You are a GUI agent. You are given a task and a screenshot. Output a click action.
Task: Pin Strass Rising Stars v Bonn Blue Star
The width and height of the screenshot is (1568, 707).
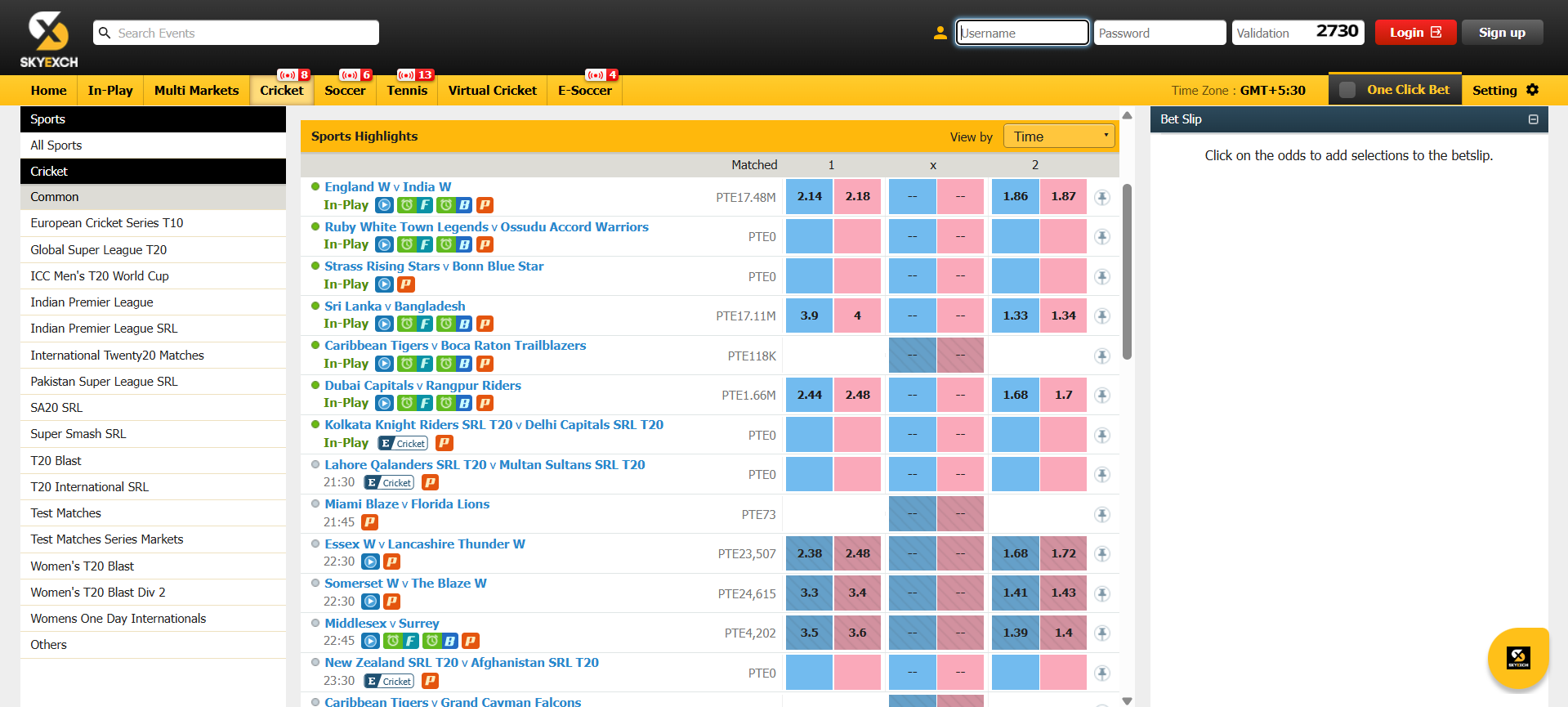(x=1102, y=276)
